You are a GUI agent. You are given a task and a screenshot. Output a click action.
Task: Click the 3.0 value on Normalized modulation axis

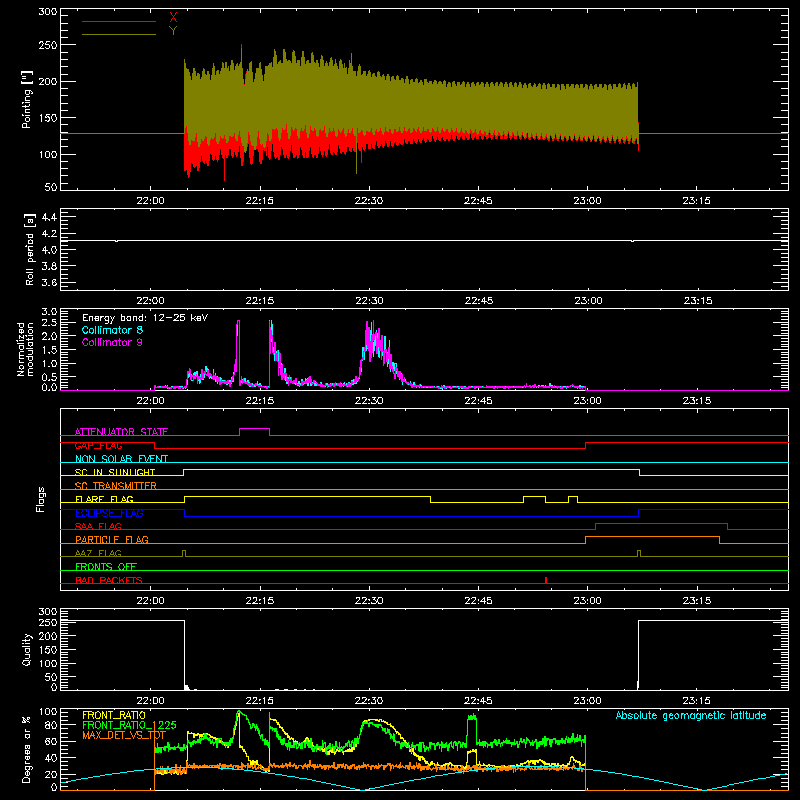49,312
